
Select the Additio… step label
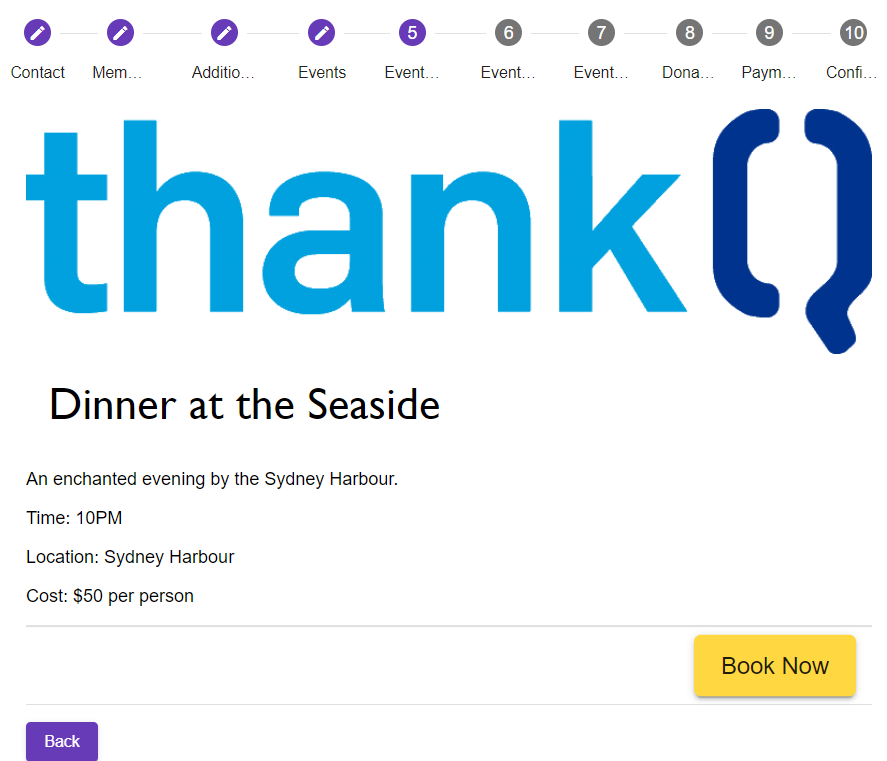pyautogui.click(x=224, y=72)
